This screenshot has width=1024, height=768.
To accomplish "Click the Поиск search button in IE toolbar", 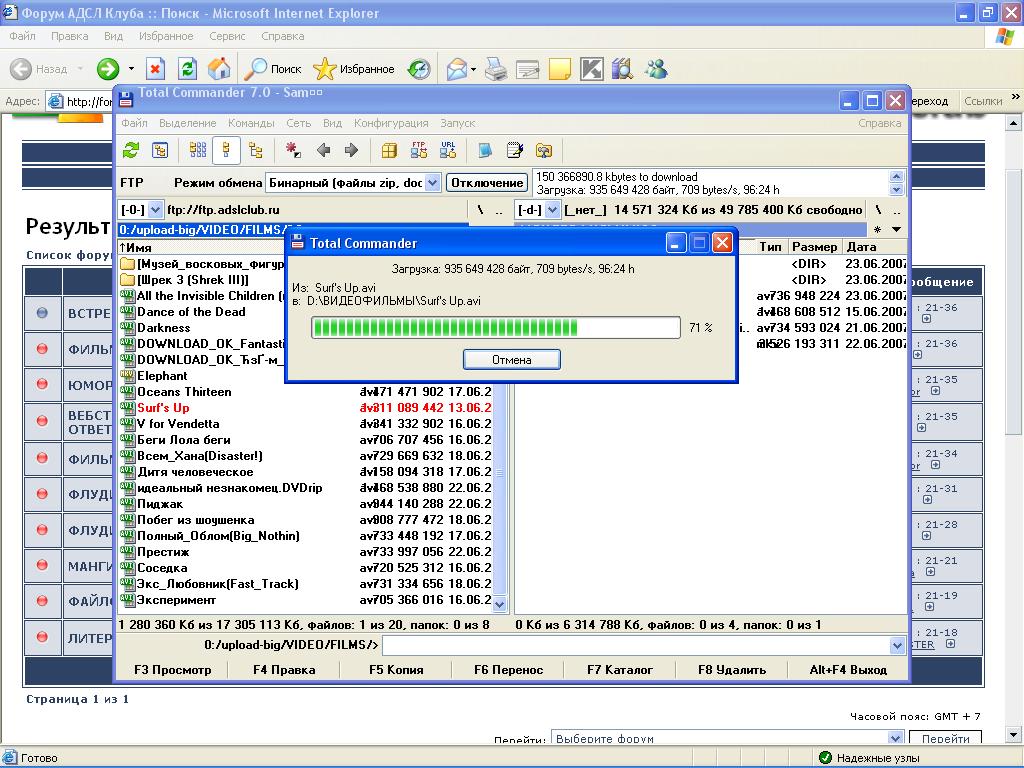I will click(274, 69).
